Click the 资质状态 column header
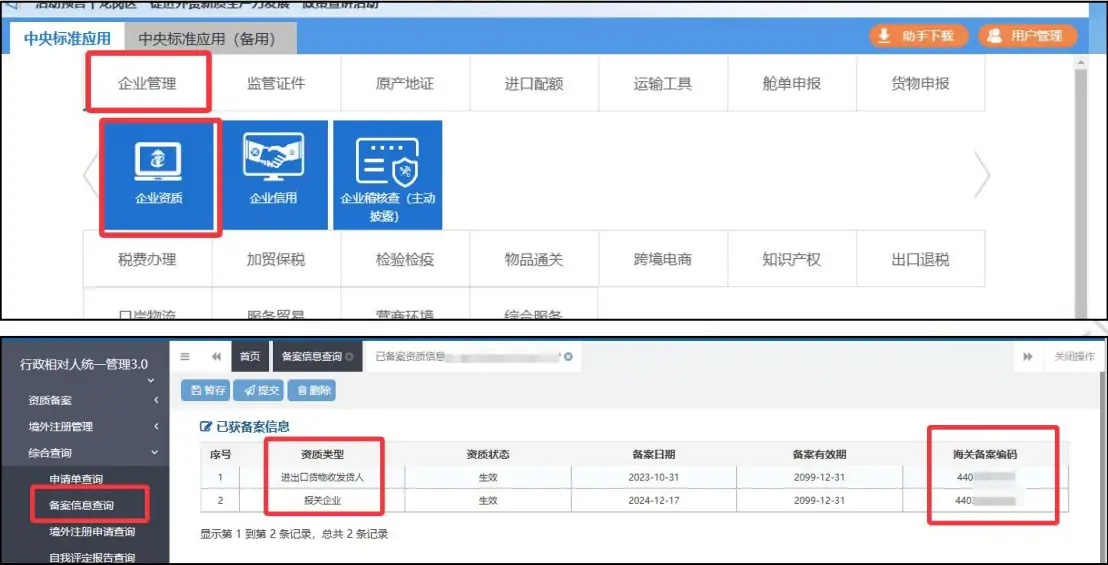The image size is (1108, 565). [x=488, y=454]
